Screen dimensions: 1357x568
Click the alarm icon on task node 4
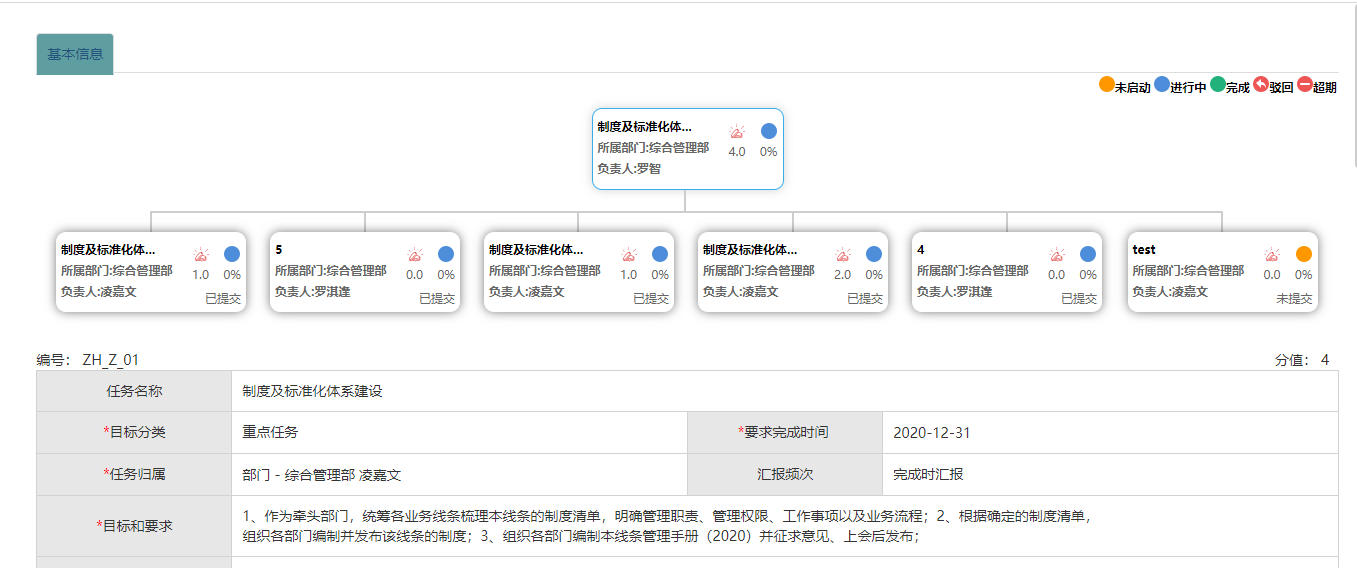1057,254
